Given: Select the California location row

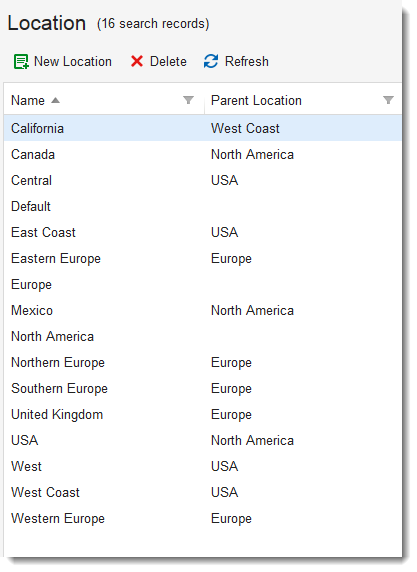Looking at the screenshot, I should [x=203, y=128].
